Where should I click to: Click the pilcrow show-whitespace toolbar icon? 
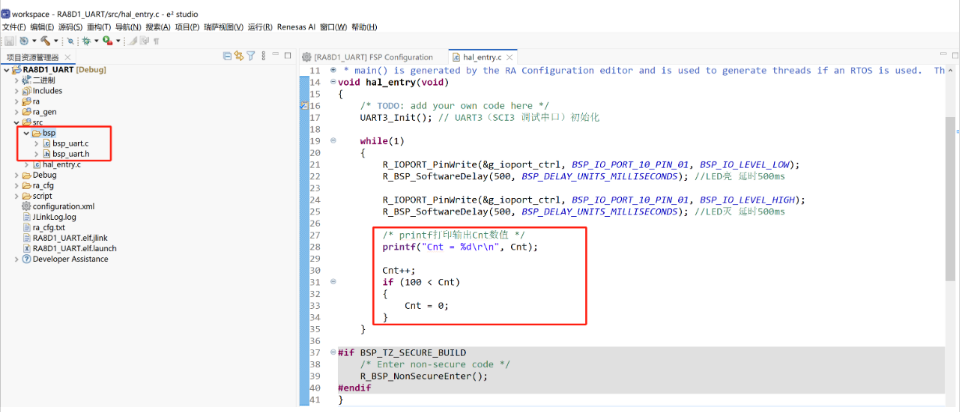pyautogui.click(x=156, y=41)
